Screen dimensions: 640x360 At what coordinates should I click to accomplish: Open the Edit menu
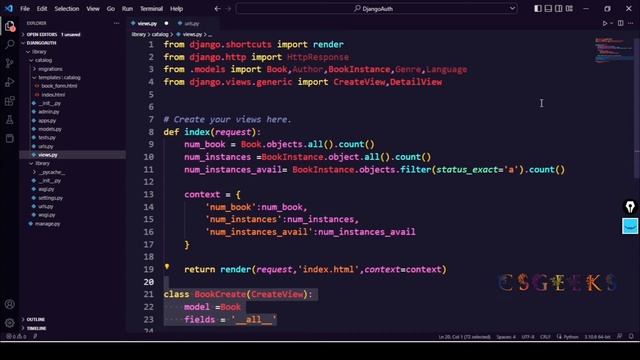[x=42, y=9]
